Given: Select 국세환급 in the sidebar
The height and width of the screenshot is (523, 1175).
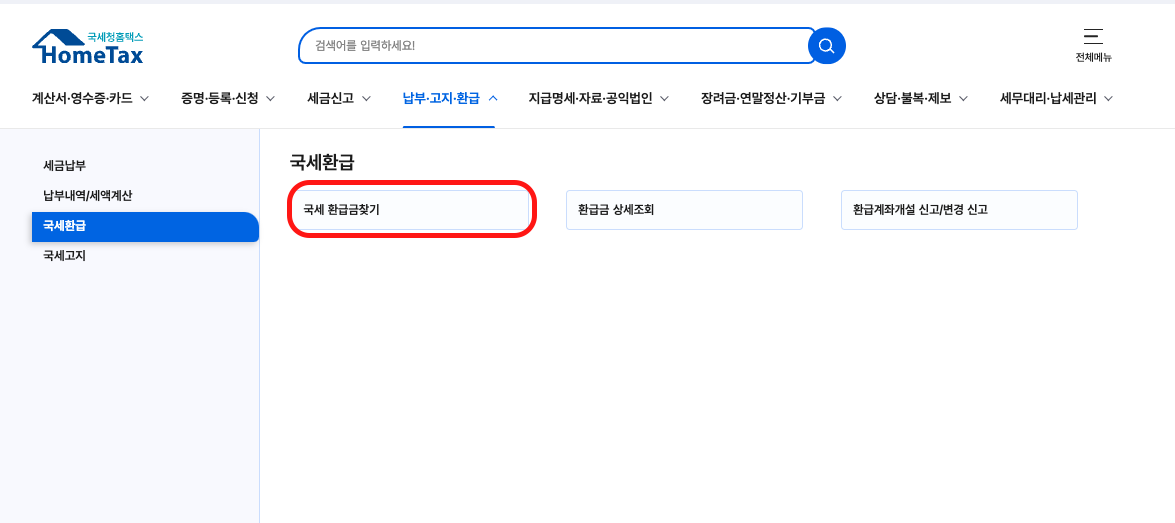Looking at the screenshot, I should point(145,226).
